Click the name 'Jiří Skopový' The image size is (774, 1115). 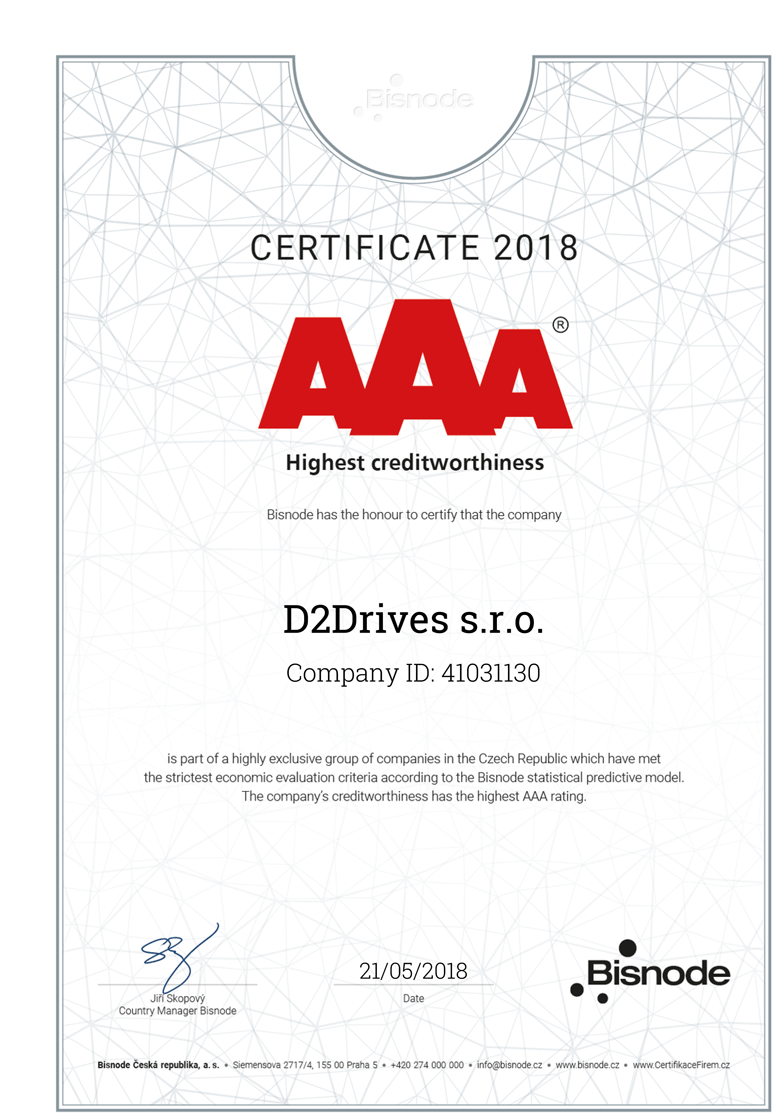178,999
